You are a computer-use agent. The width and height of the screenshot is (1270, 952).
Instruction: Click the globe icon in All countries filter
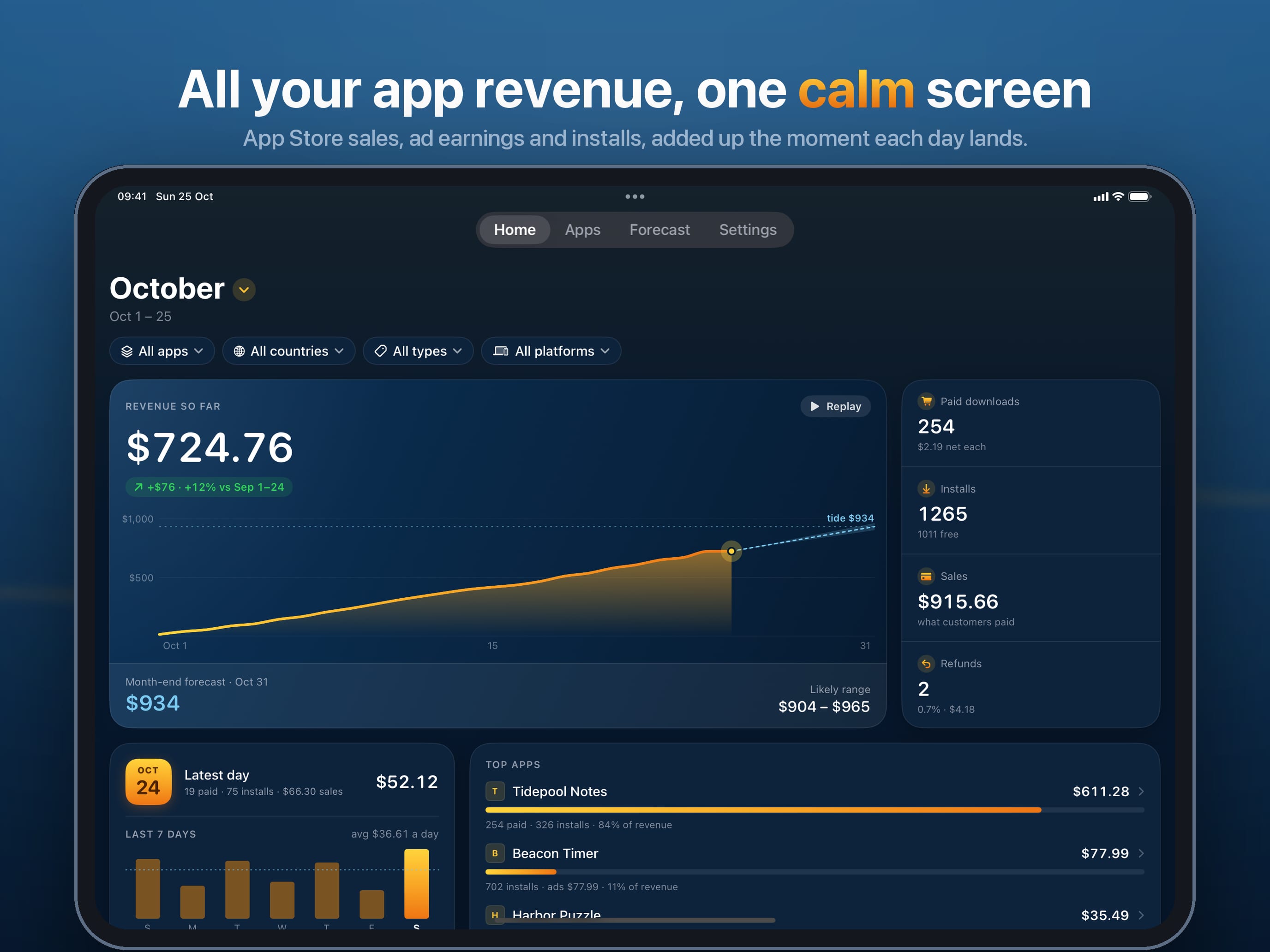pos(240,351)
